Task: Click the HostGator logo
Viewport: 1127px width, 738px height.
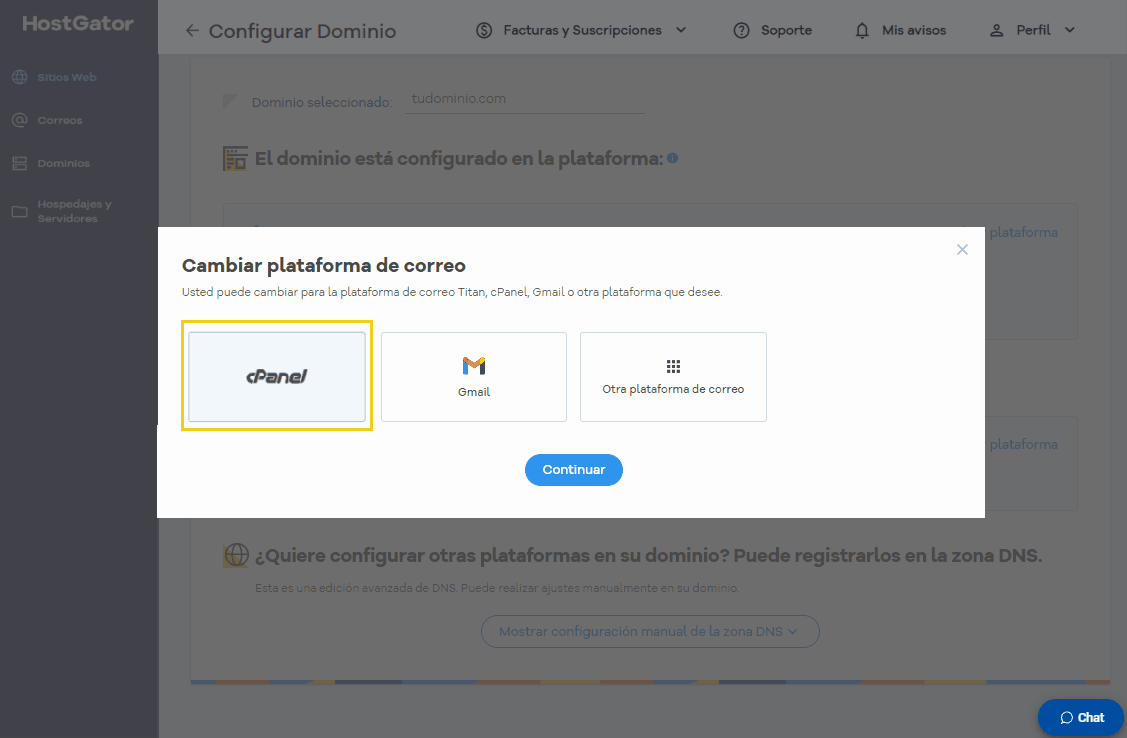Action: pos(78,24)
